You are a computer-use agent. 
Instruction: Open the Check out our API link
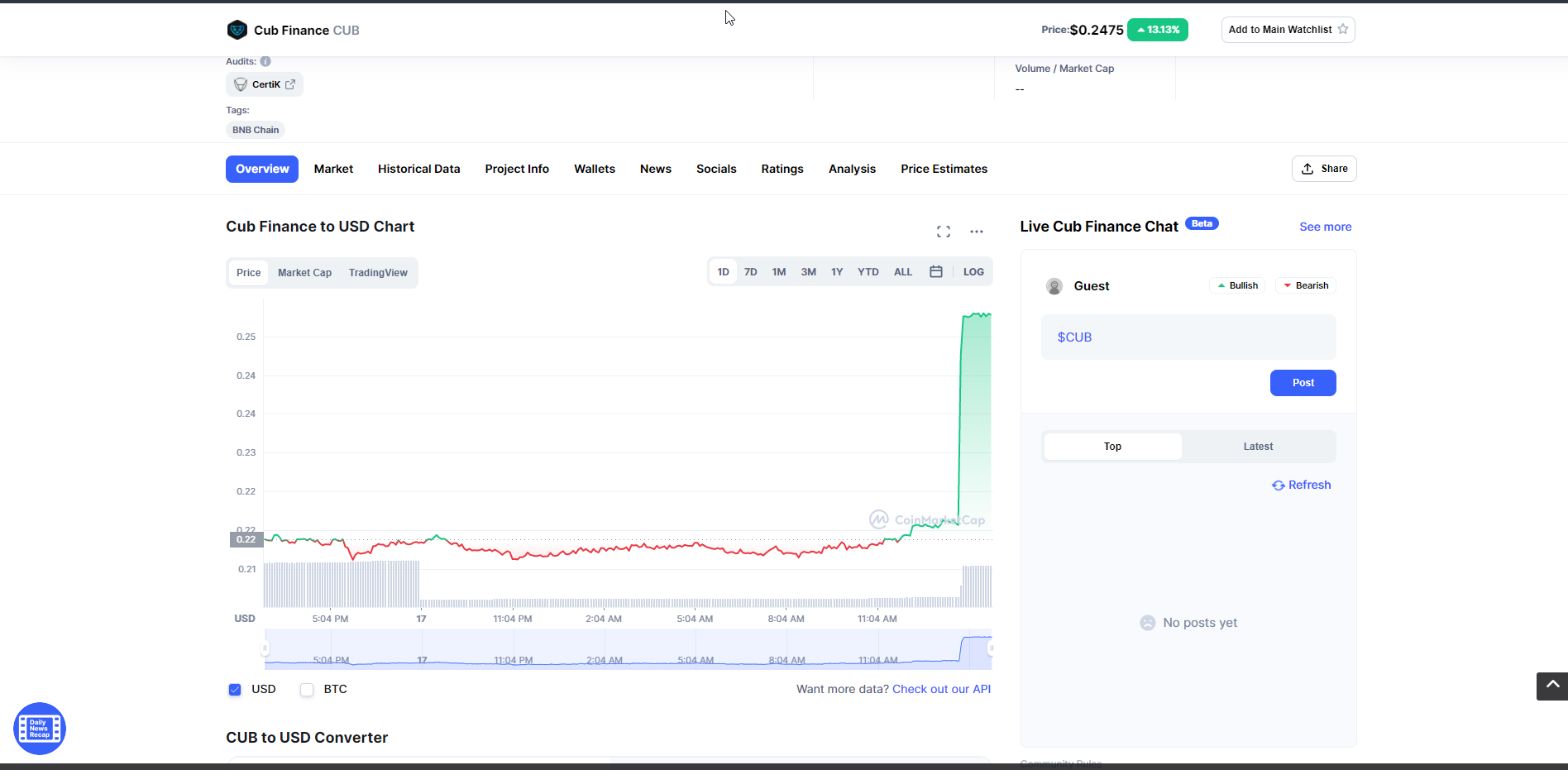(941, 690)
